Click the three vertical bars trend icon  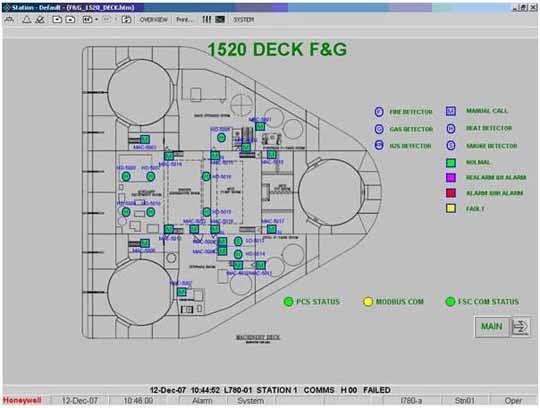click(x=207, y=20)
